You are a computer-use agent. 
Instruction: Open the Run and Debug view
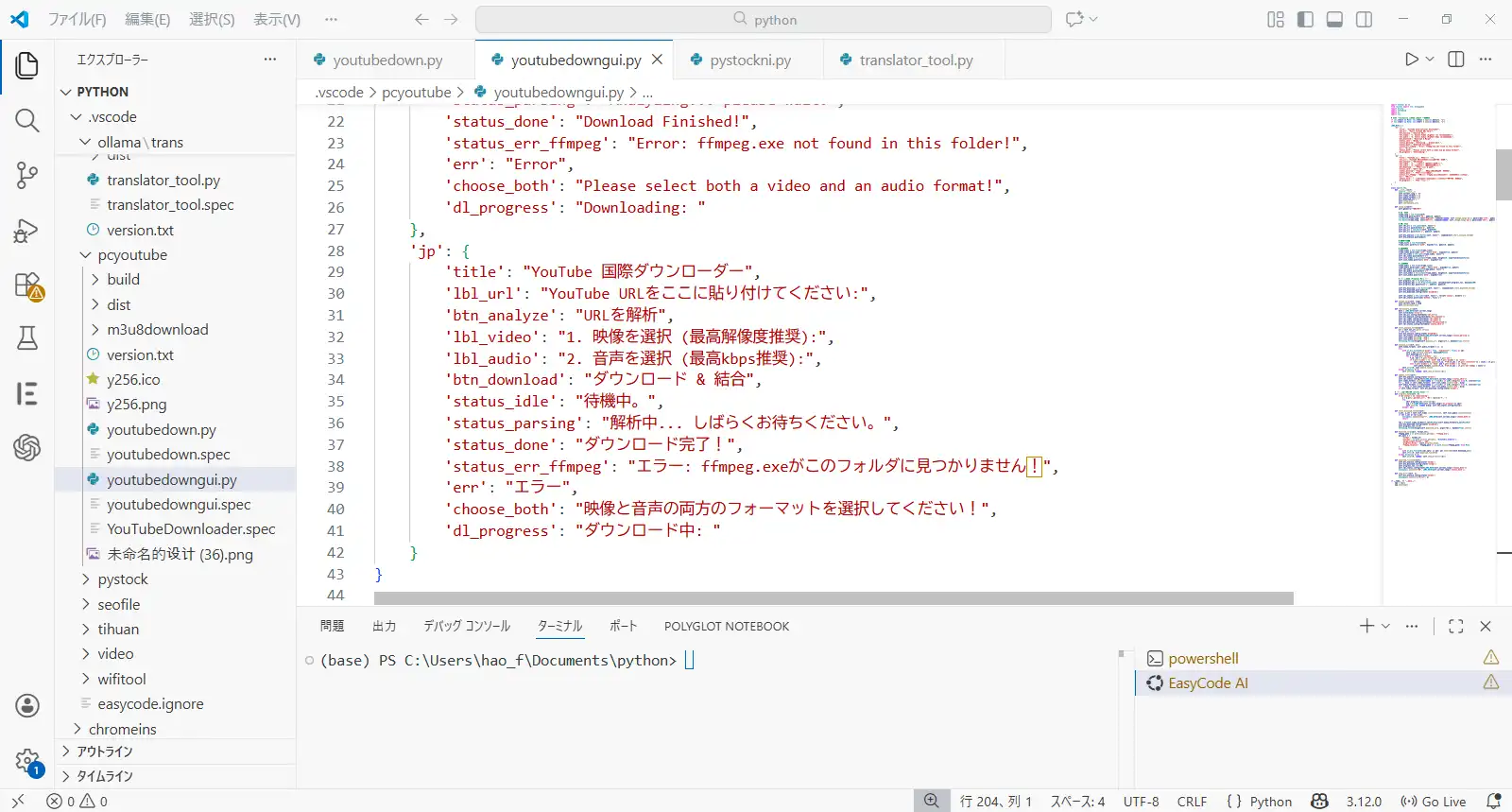27,230
